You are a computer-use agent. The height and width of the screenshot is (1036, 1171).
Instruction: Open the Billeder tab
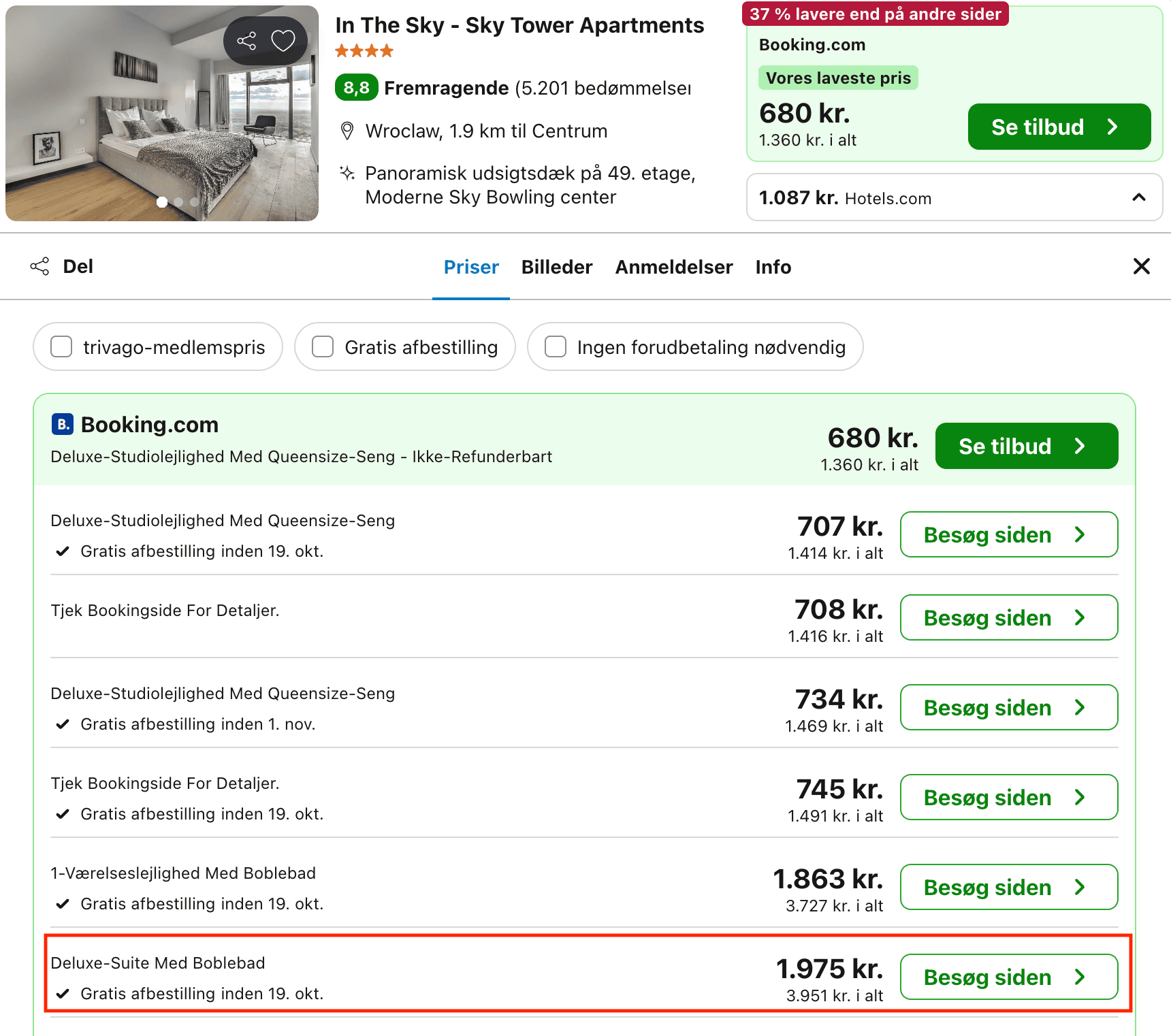coord(557,267)
